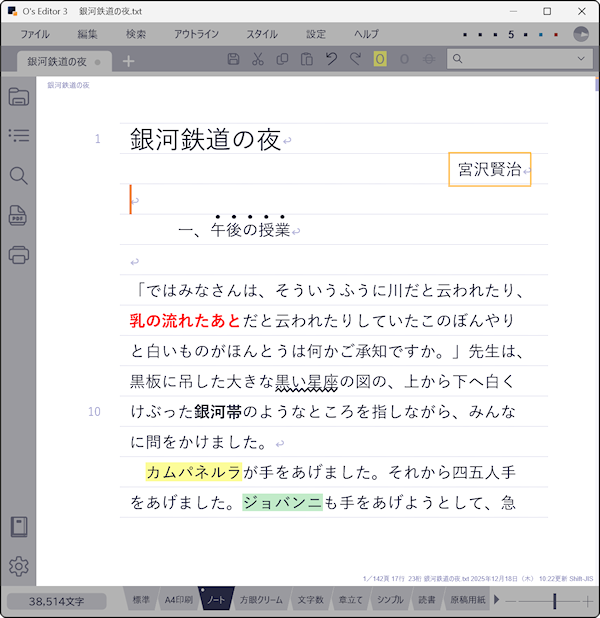The width and height of the screenshot is (600, 618).
Task: Open the outline list icon in sidebar
Action: point(18,136)
